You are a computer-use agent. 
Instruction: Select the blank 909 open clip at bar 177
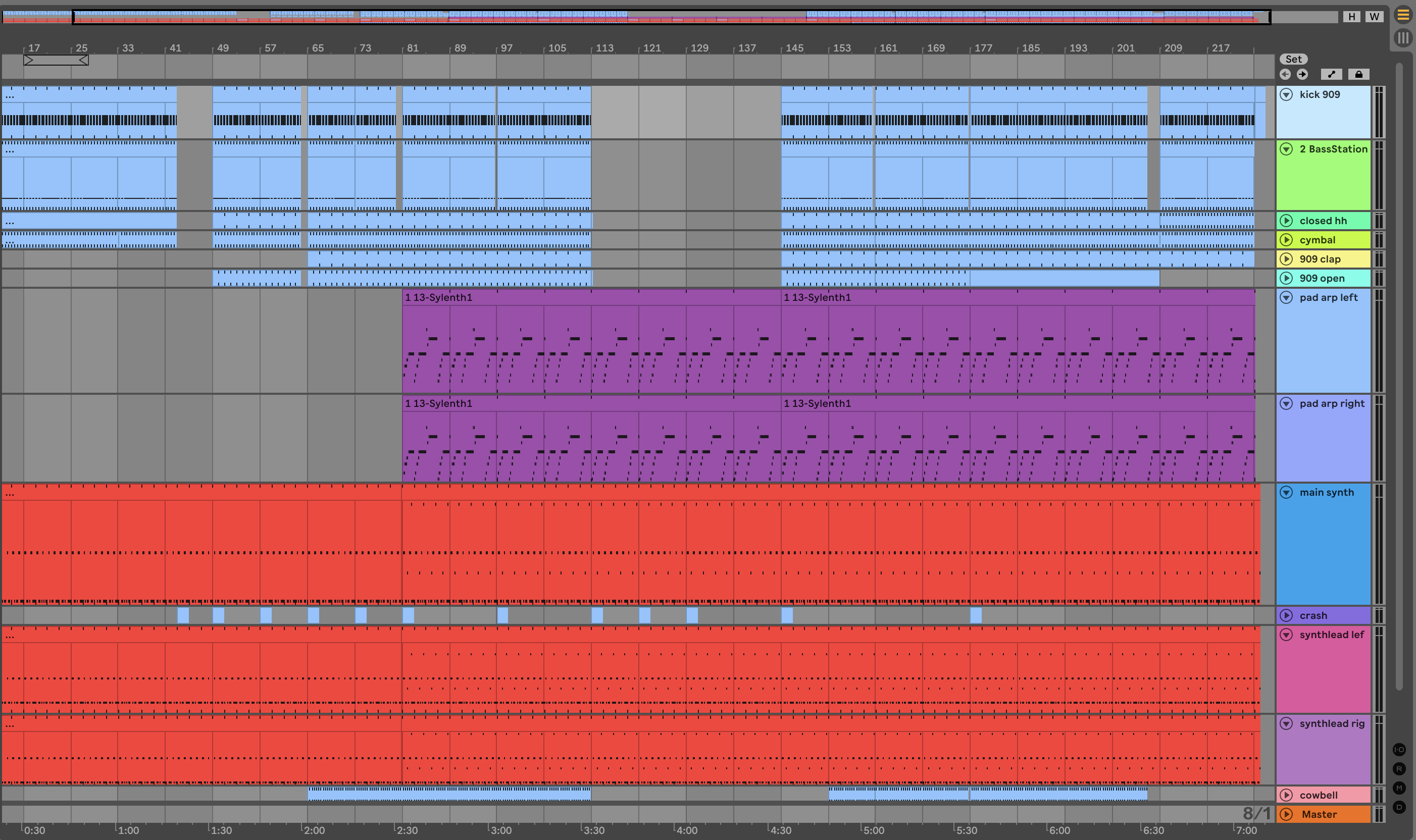pos(1065,279)
